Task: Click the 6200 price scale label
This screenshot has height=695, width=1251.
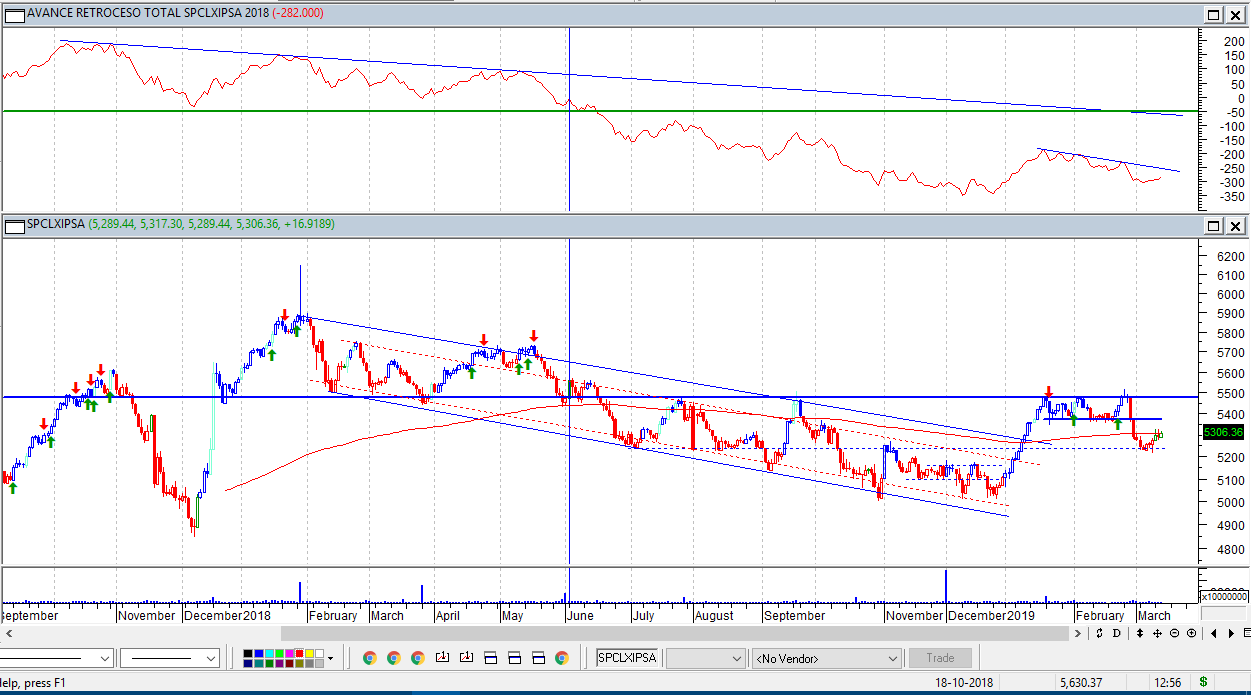Action: pyautogui.click(x=1229, y=257)
